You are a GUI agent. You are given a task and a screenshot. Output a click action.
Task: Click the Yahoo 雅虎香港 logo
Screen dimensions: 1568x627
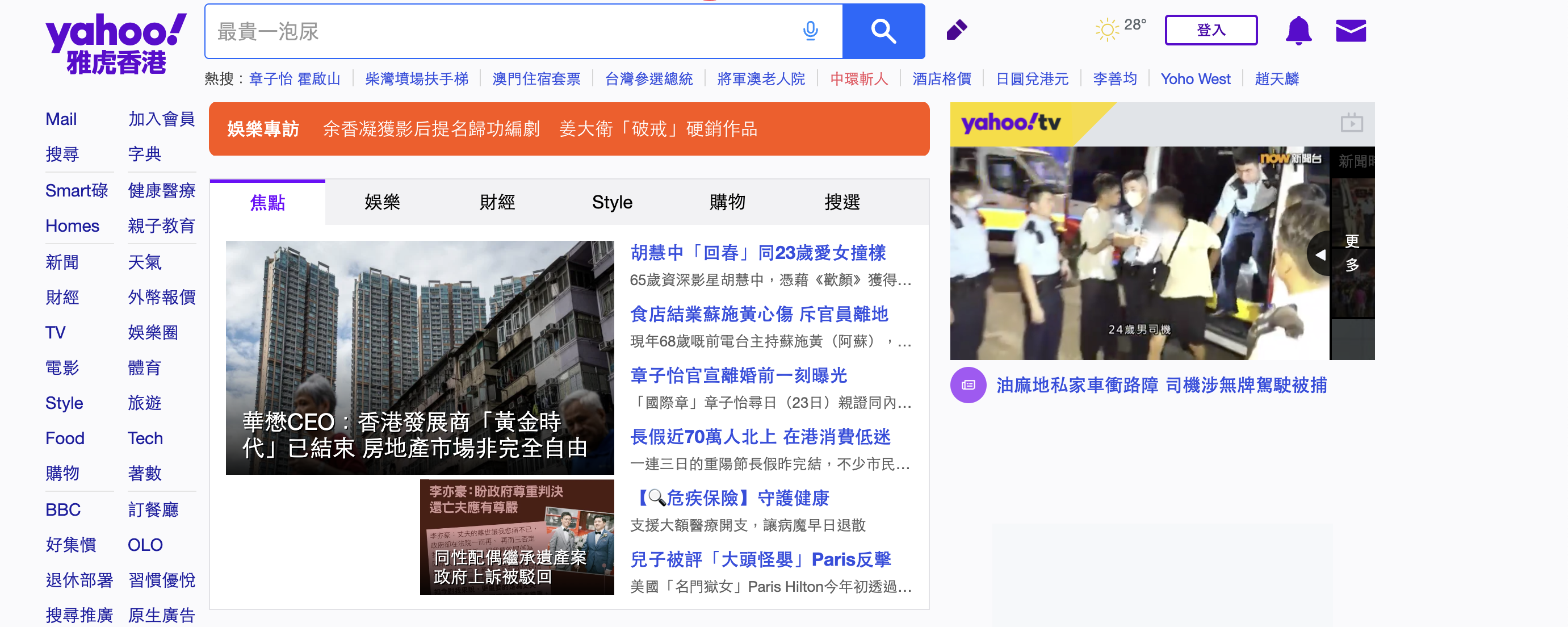pyautogui.click(x=115, y=43)
